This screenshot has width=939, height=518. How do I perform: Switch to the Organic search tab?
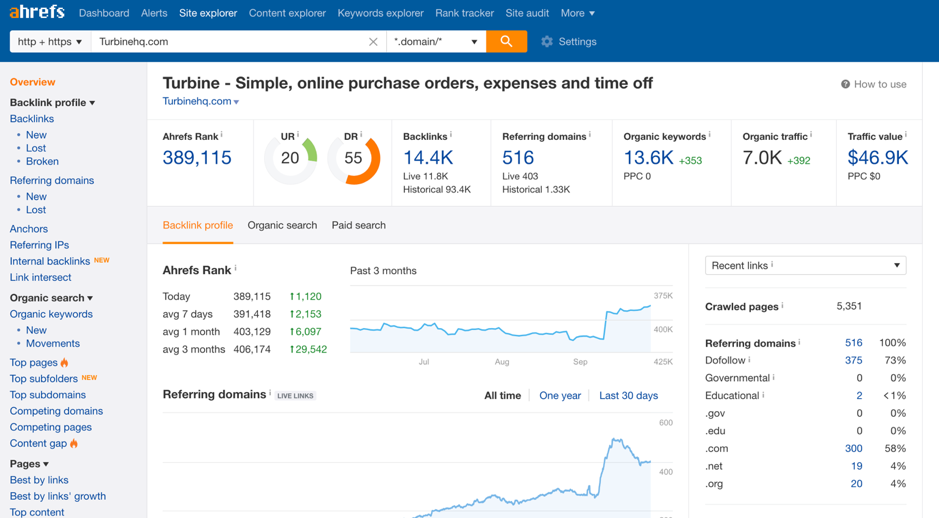[282, 225]
